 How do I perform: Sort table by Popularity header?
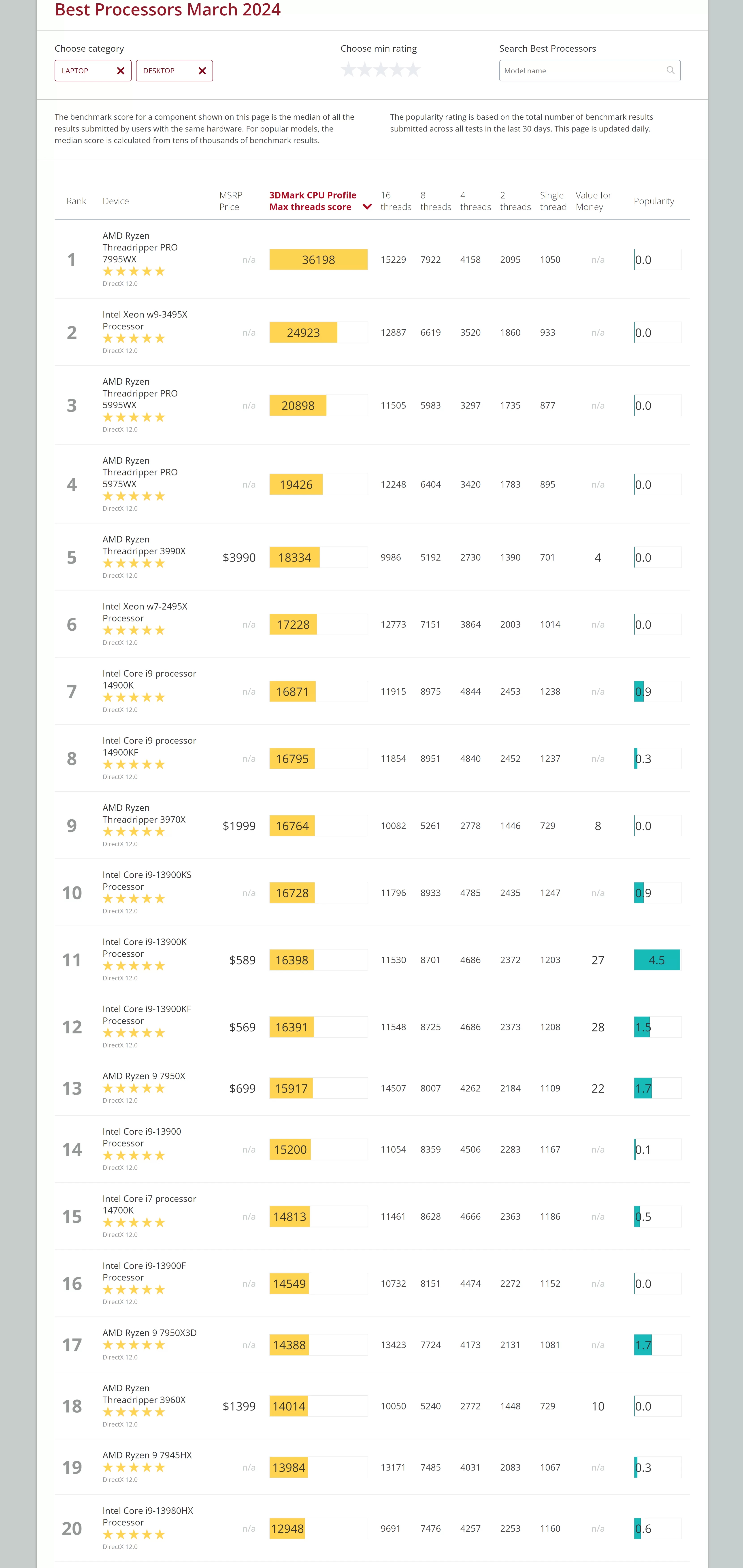pyautogui.click(x=654, y=201)
